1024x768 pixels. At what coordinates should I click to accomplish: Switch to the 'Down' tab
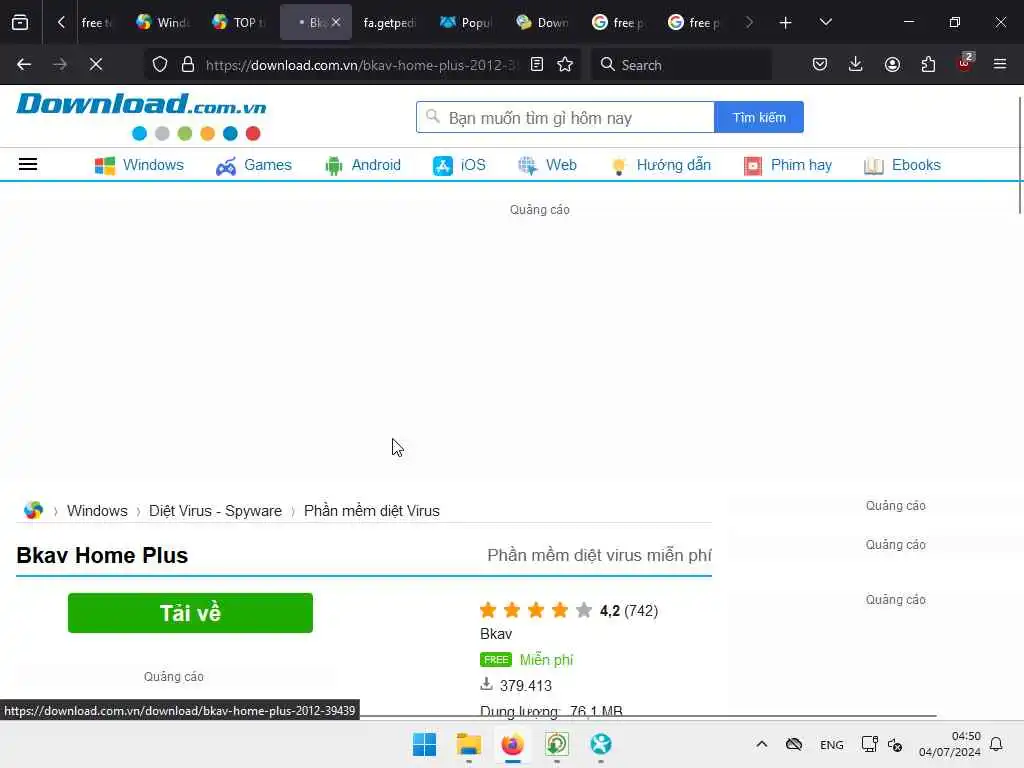pyautogui.click(x=542, y=23)
